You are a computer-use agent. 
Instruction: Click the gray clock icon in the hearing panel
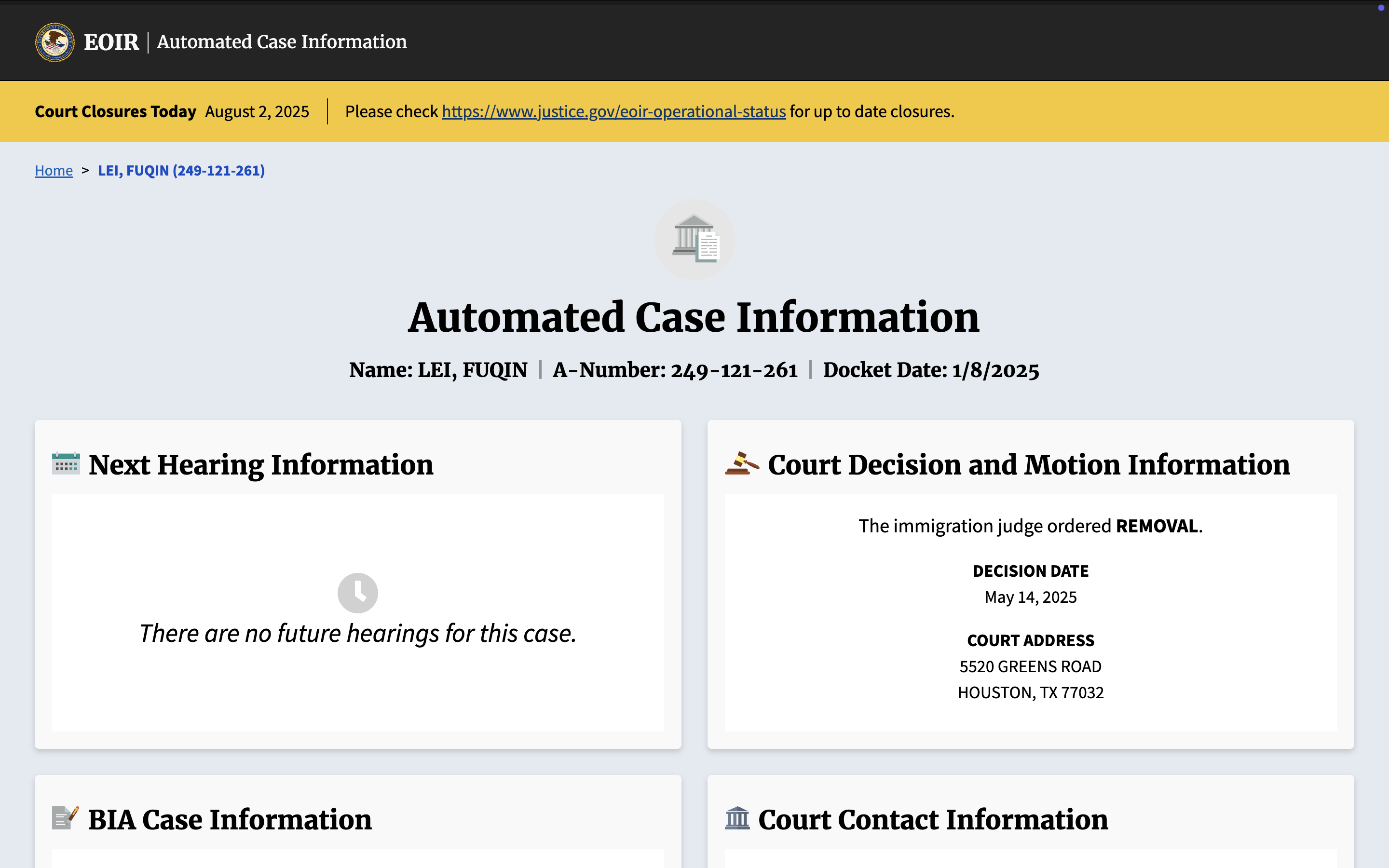[x=357, y=593]
